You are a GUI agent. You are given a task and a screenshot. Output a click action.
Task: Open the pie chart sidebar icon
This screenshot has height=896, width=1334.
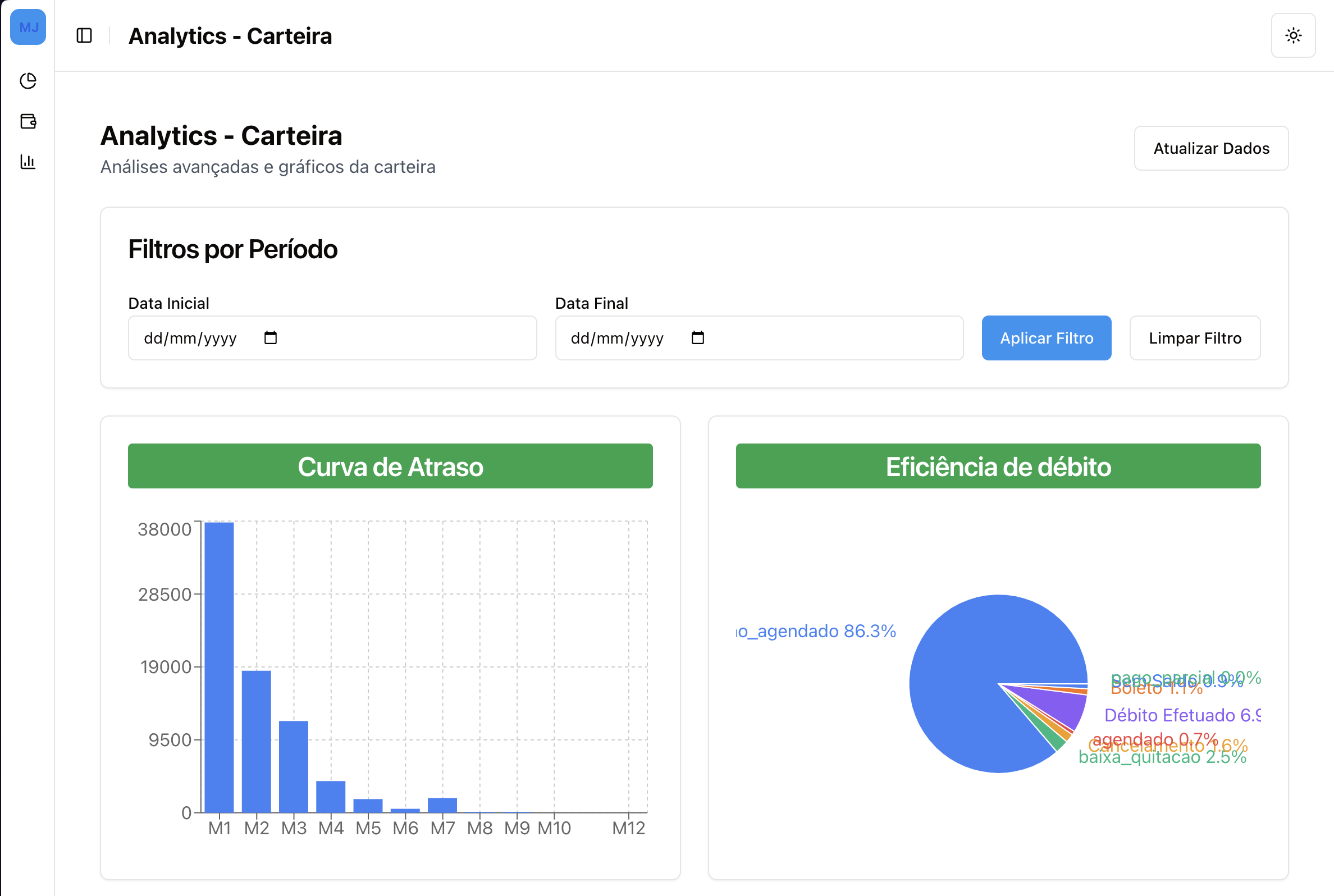(28, 81)
